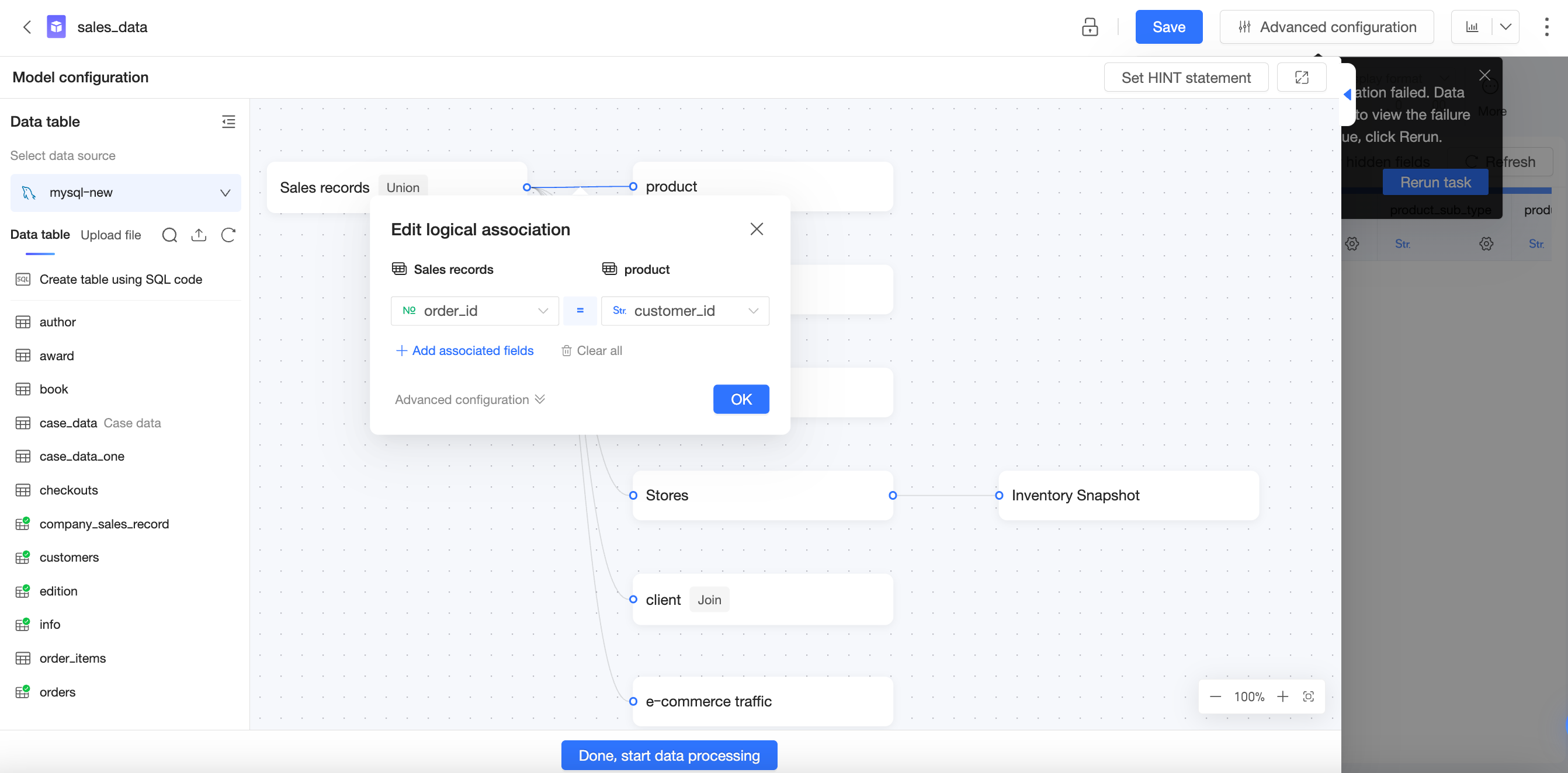Click the sales_data cube icon
The height and width of the screenshot is (773, 1568).
click(x=56, y=27)
